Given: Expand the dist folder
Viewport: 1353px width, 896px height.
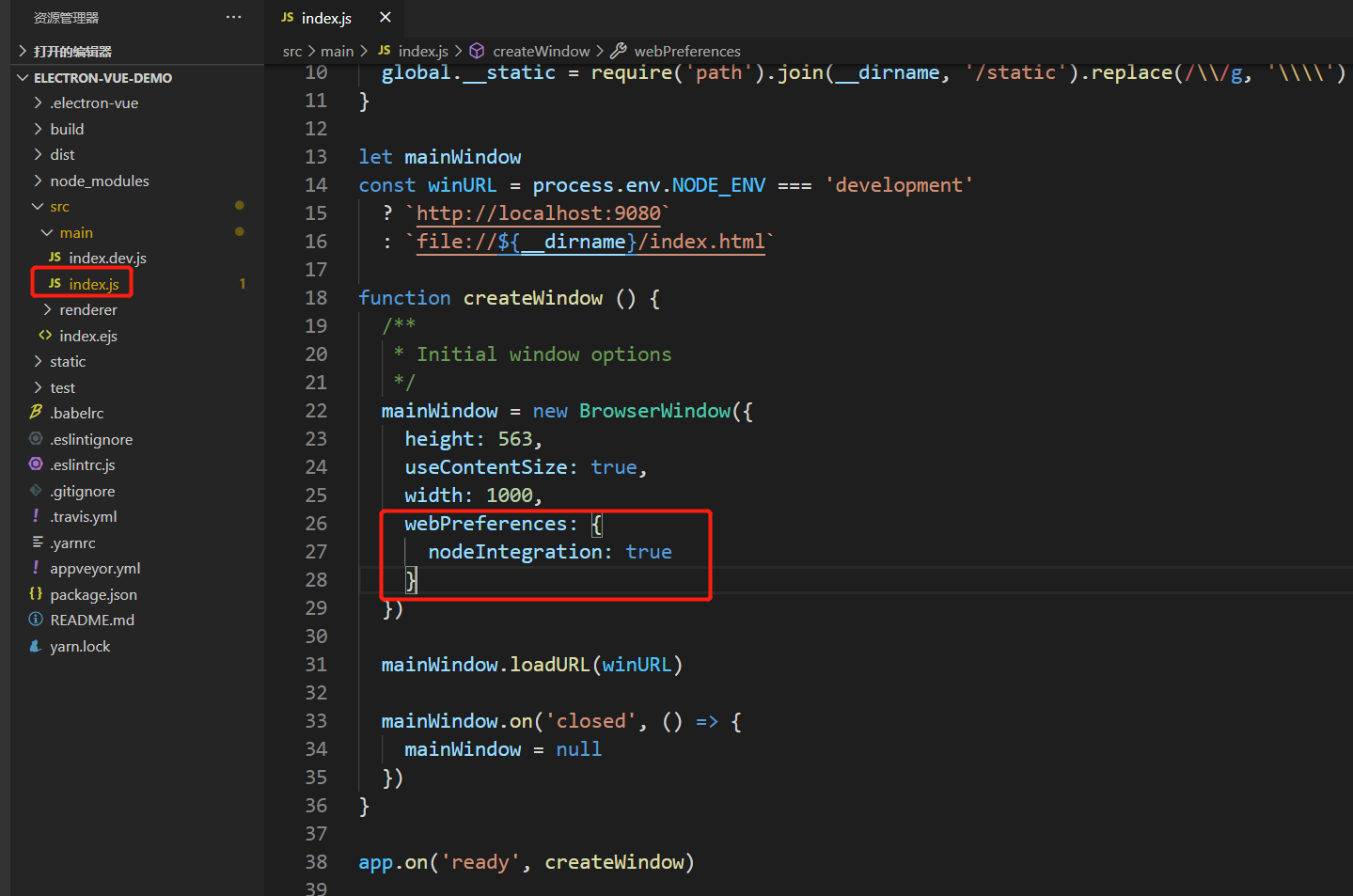Looking at the screenshot, I should point(62,154).
